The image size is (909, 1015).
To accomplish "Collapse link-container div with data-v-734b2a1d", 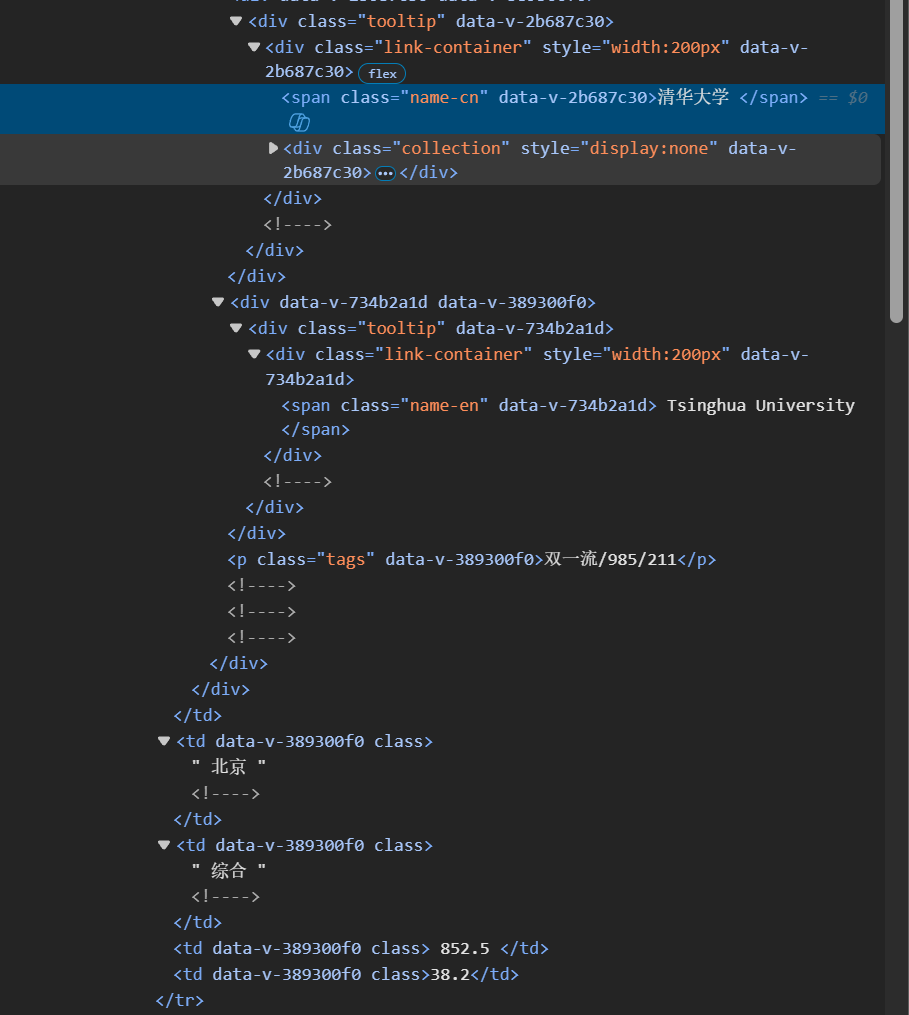I will click(x=254, y=354).
